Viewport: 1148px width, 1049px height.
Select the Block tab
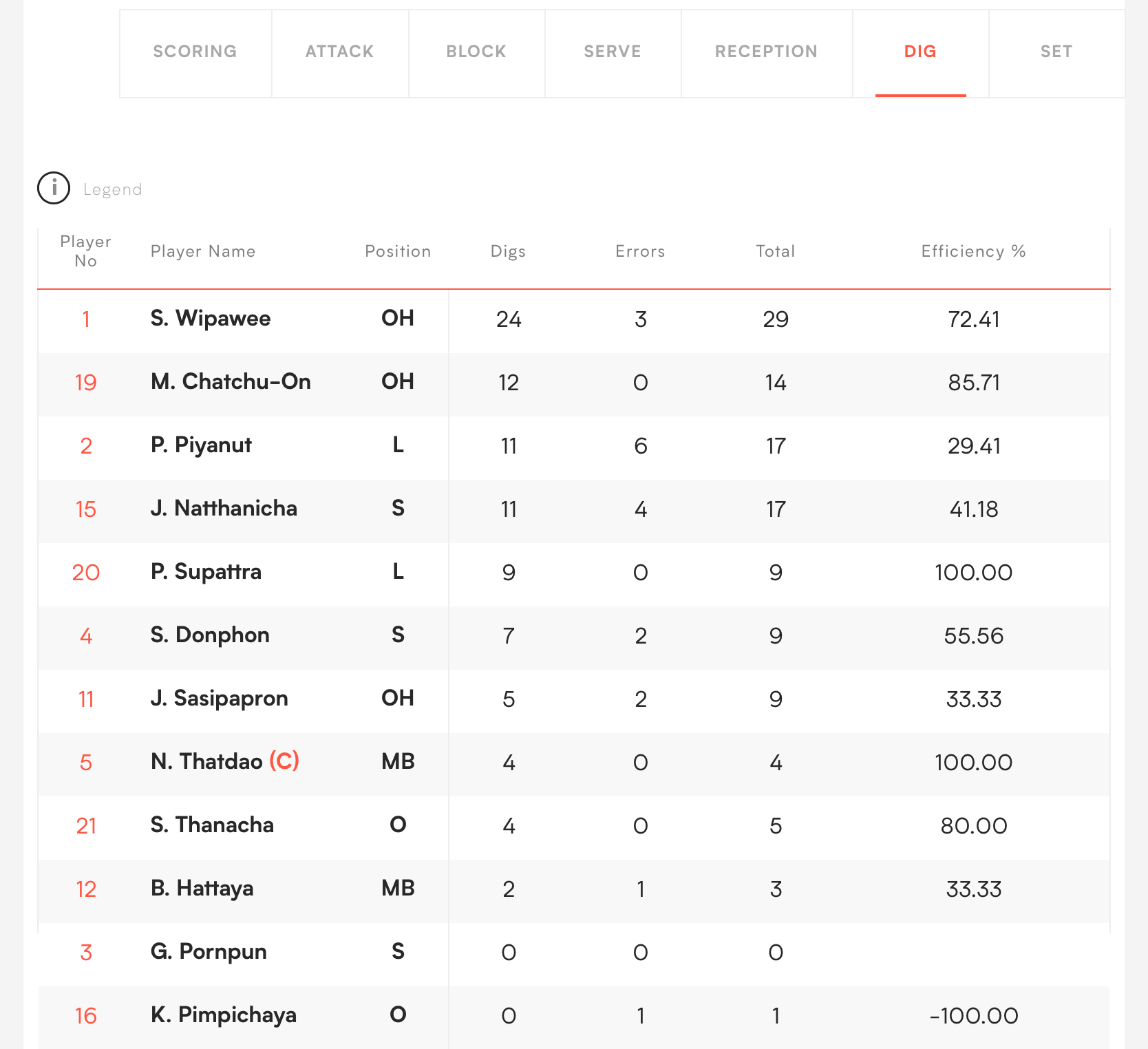click(x=476, y=52)
